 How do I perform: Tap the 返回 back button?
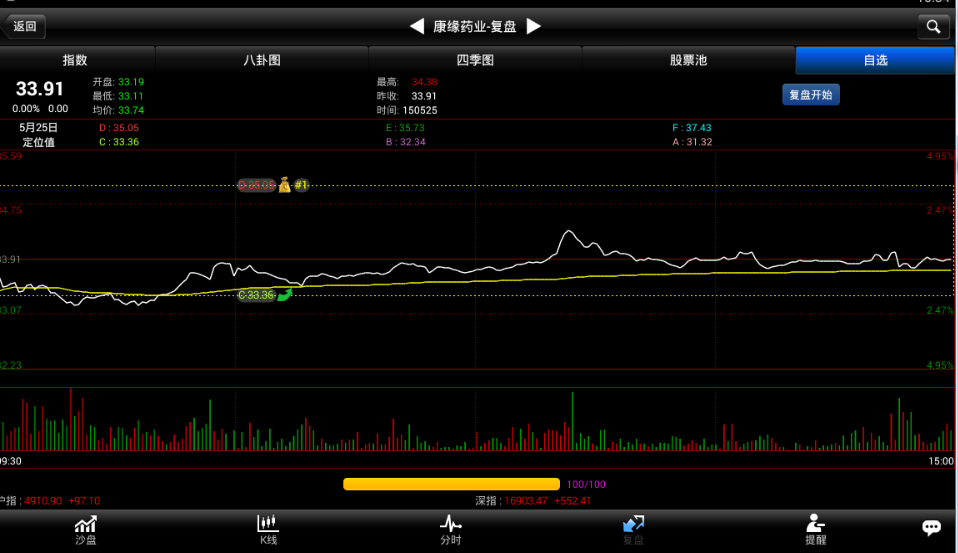[x=23, y=26]
